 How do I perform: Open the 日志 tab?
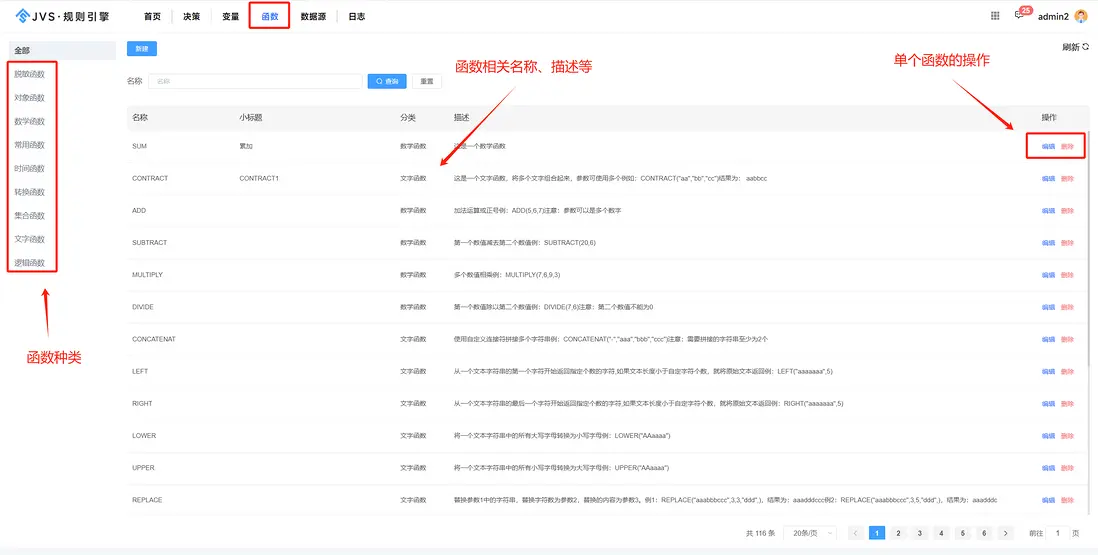coord(356,16)
